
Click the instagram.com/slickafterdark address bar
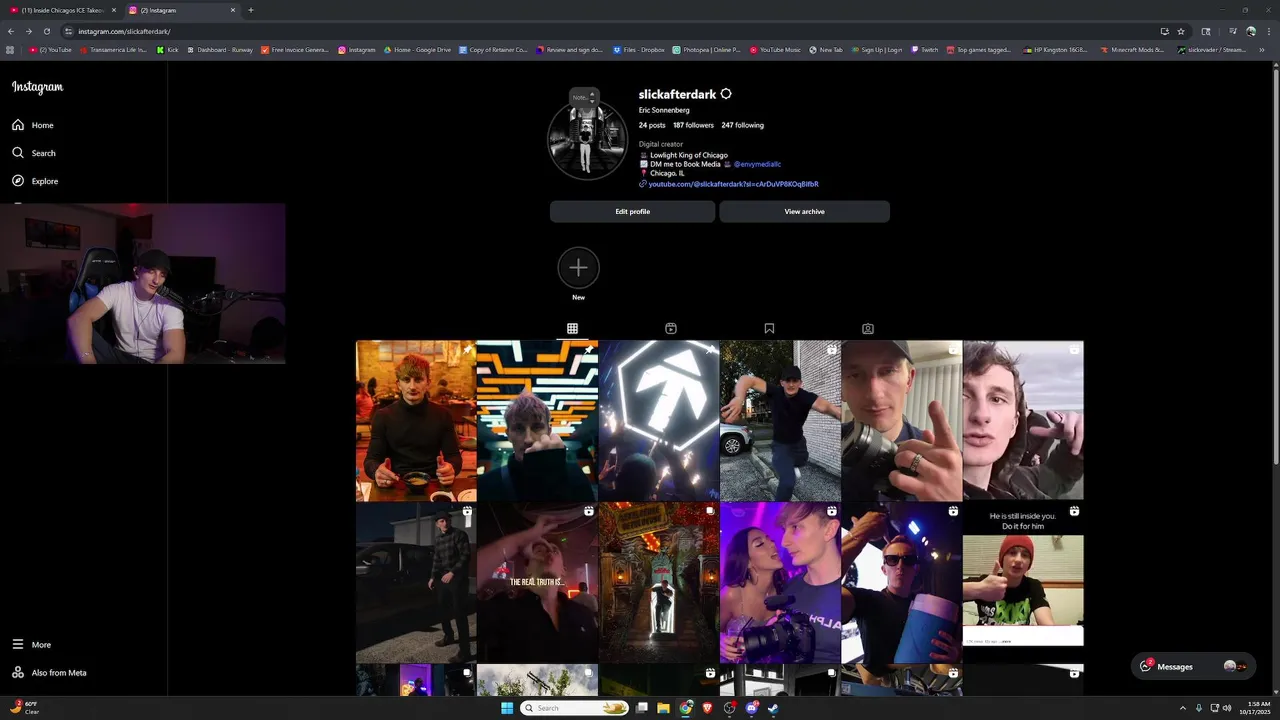coord(600,31)
